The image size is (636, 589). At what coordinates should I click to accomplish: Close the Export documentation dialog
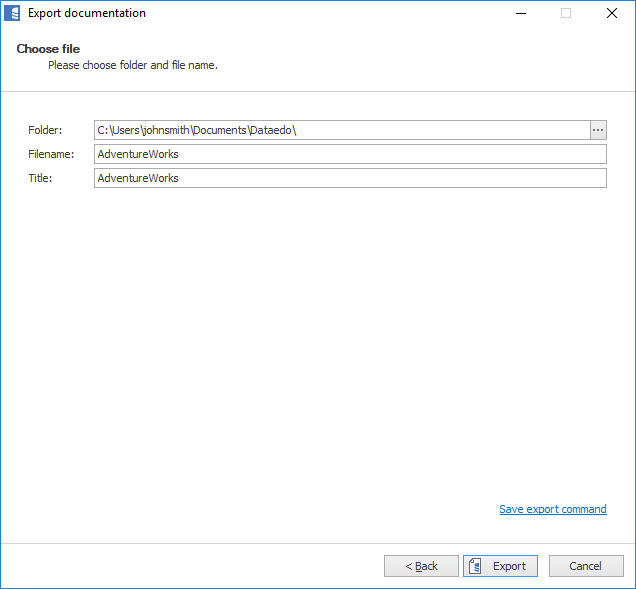[612, 13]
